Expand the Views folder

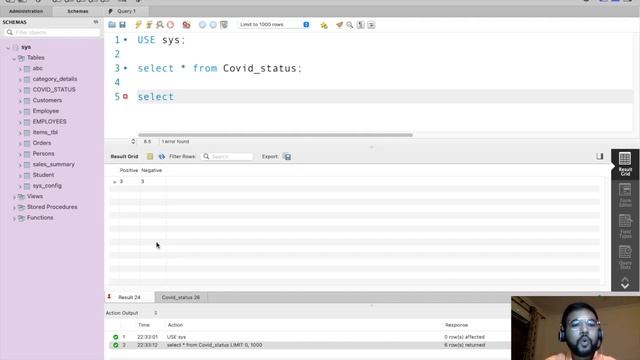[14, 197]
